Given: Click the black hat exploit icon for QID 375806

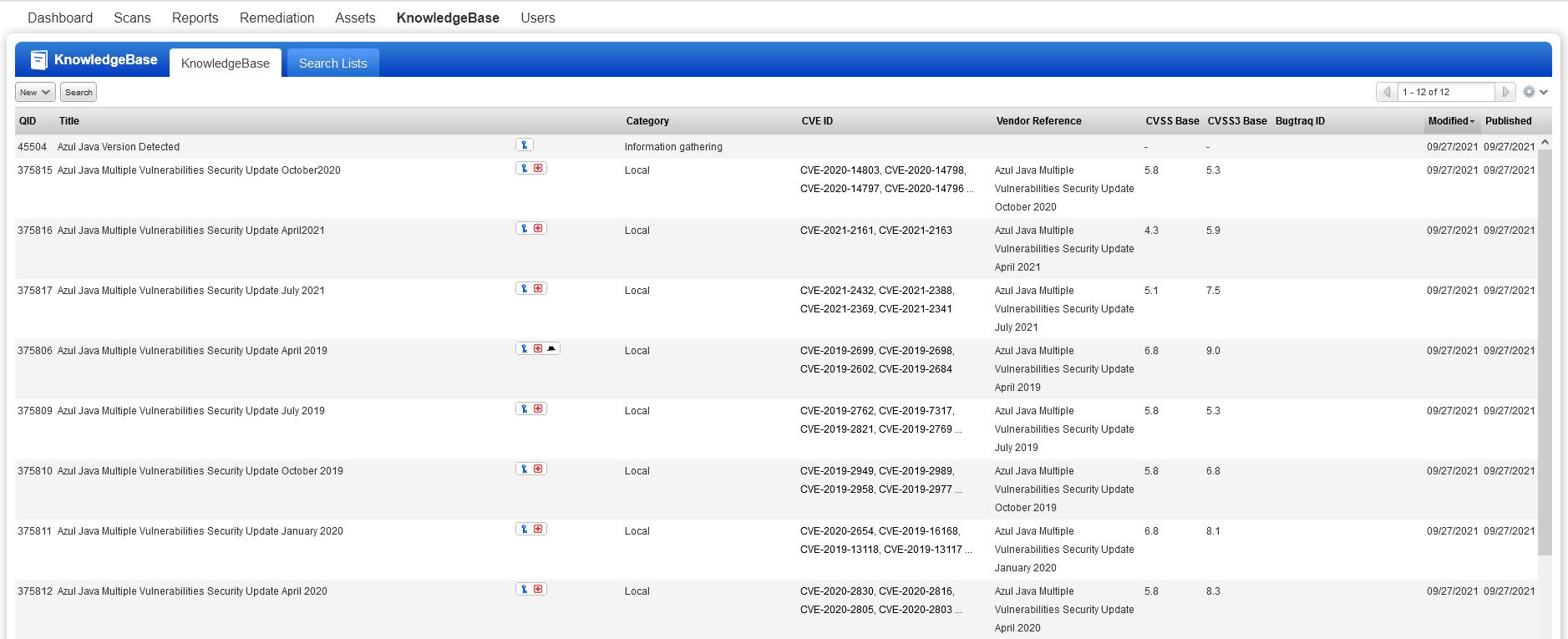Looking at the screenshot, I should [x=551, y=349].
